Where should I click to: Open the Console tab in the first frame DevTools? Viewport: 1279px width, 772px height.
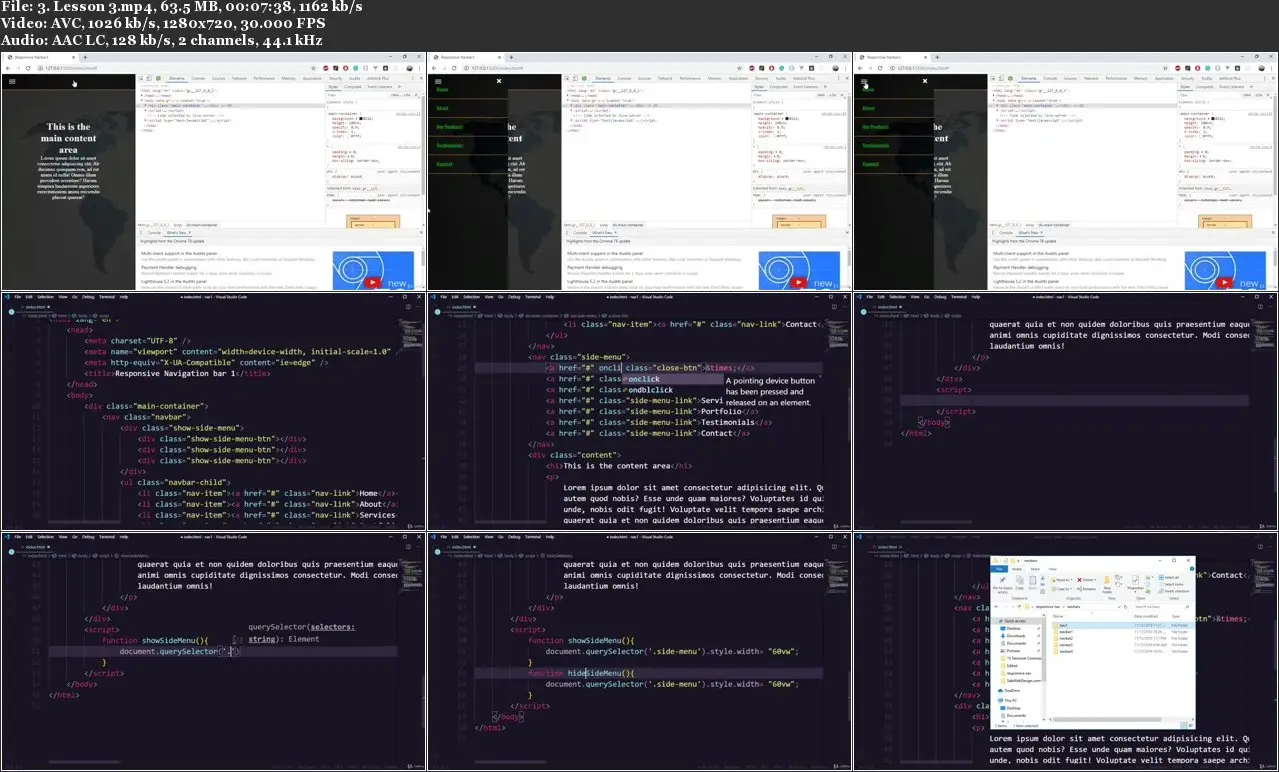[x=198, y=78]
